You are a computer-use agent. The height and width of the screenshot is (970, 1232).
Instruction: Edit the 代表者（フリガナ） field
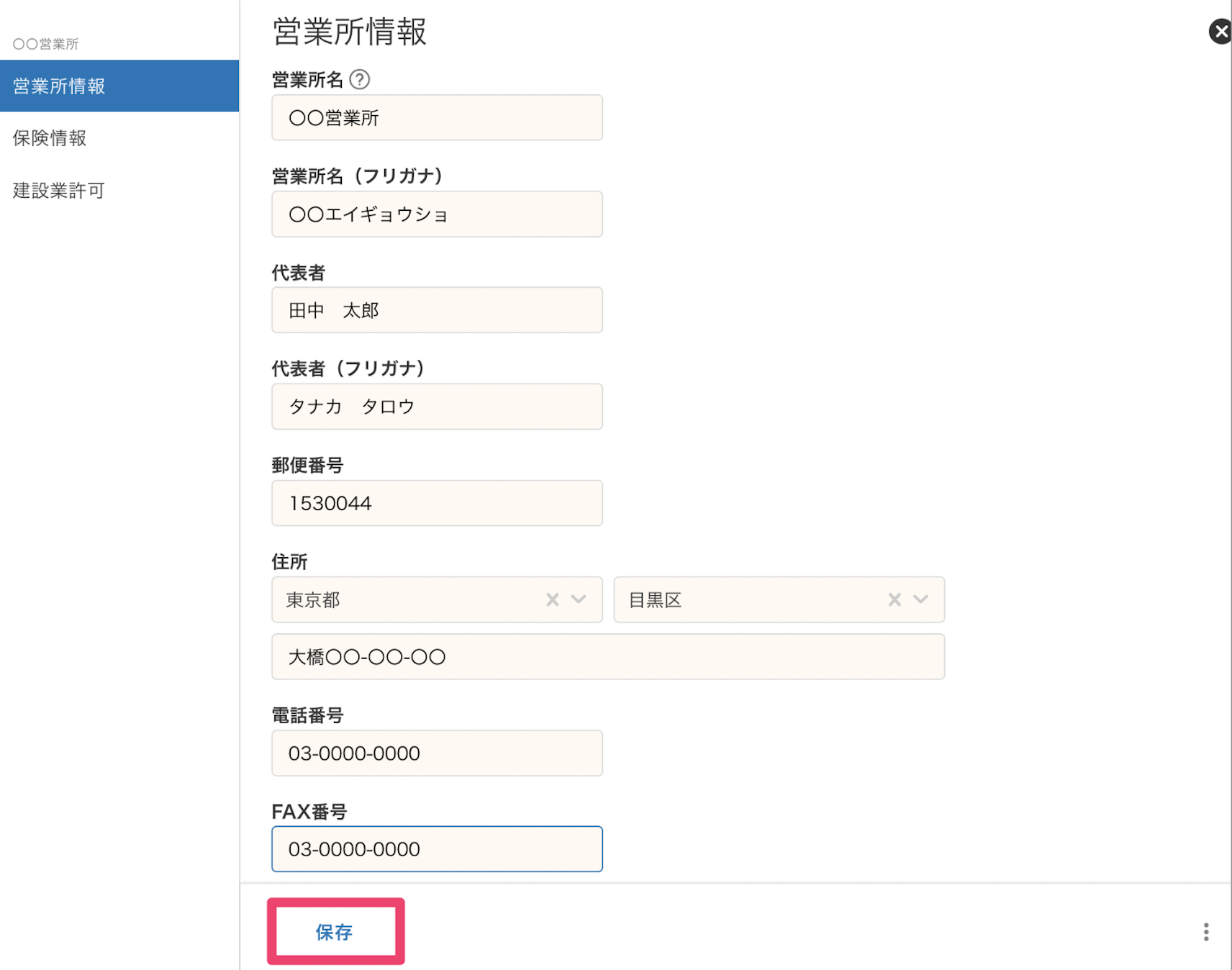437,407
